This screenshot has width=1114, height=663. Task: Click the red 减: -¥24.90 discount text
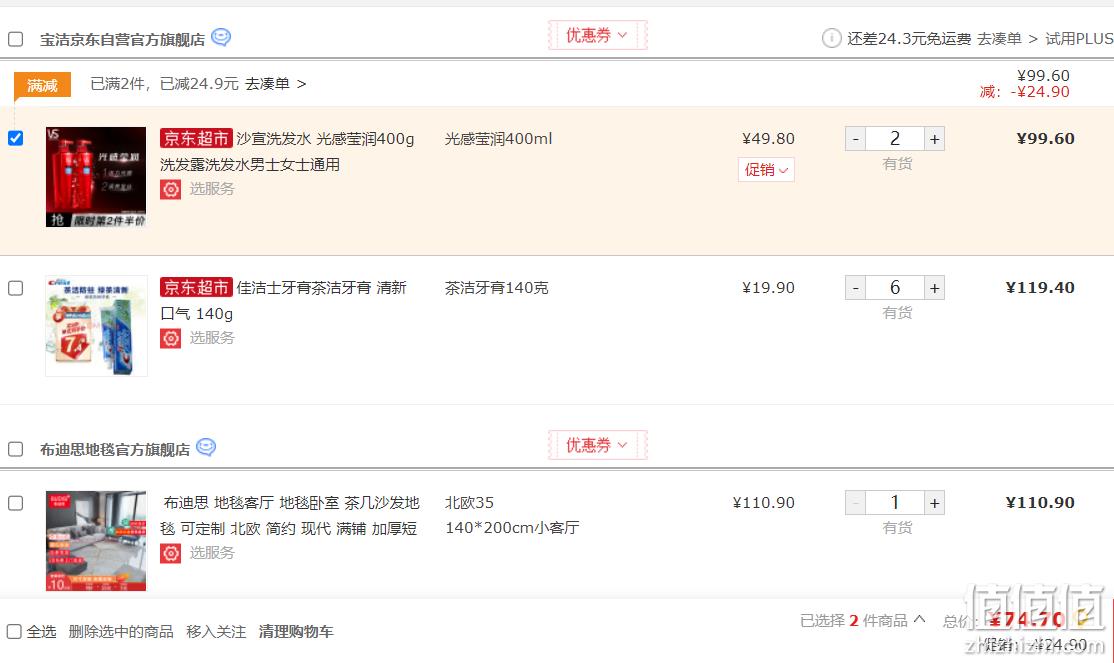(1024, 92)
